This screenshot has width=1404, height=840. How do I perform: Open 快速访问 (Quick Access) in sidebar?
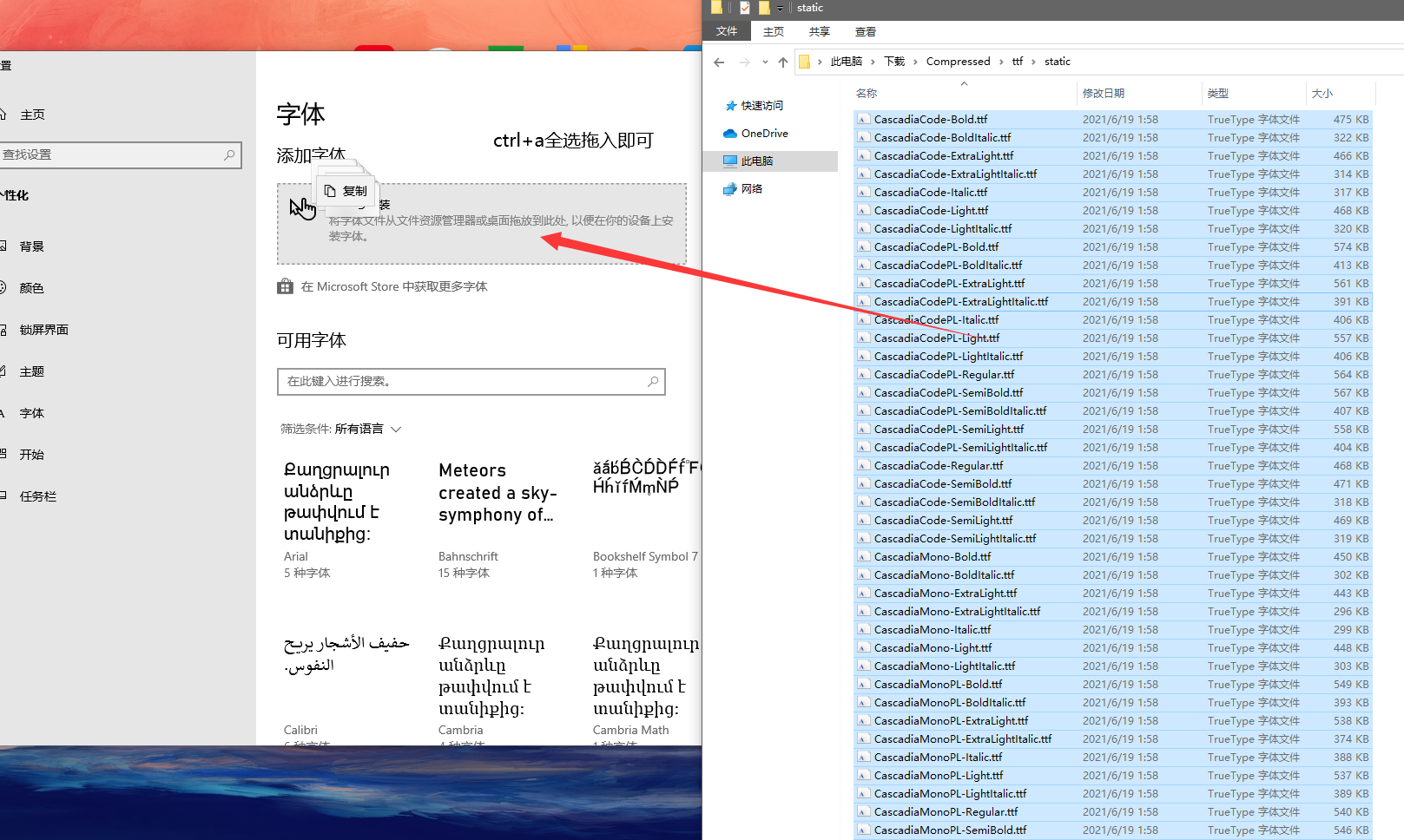[x=761, y=105]
